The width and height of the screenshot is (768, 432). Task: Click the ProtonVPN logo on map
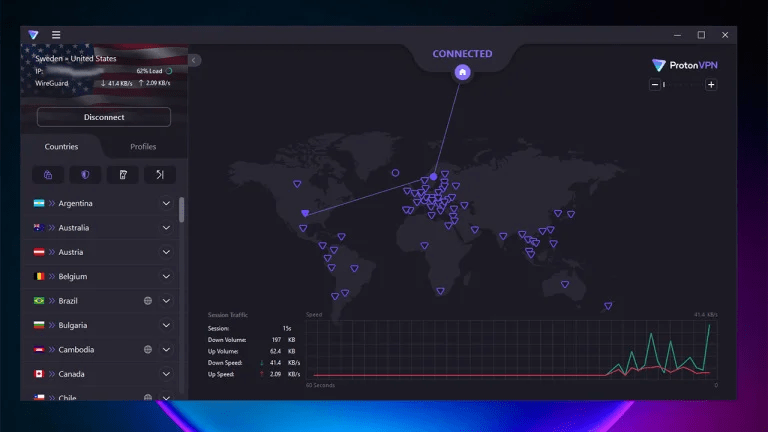coord(685,65)
